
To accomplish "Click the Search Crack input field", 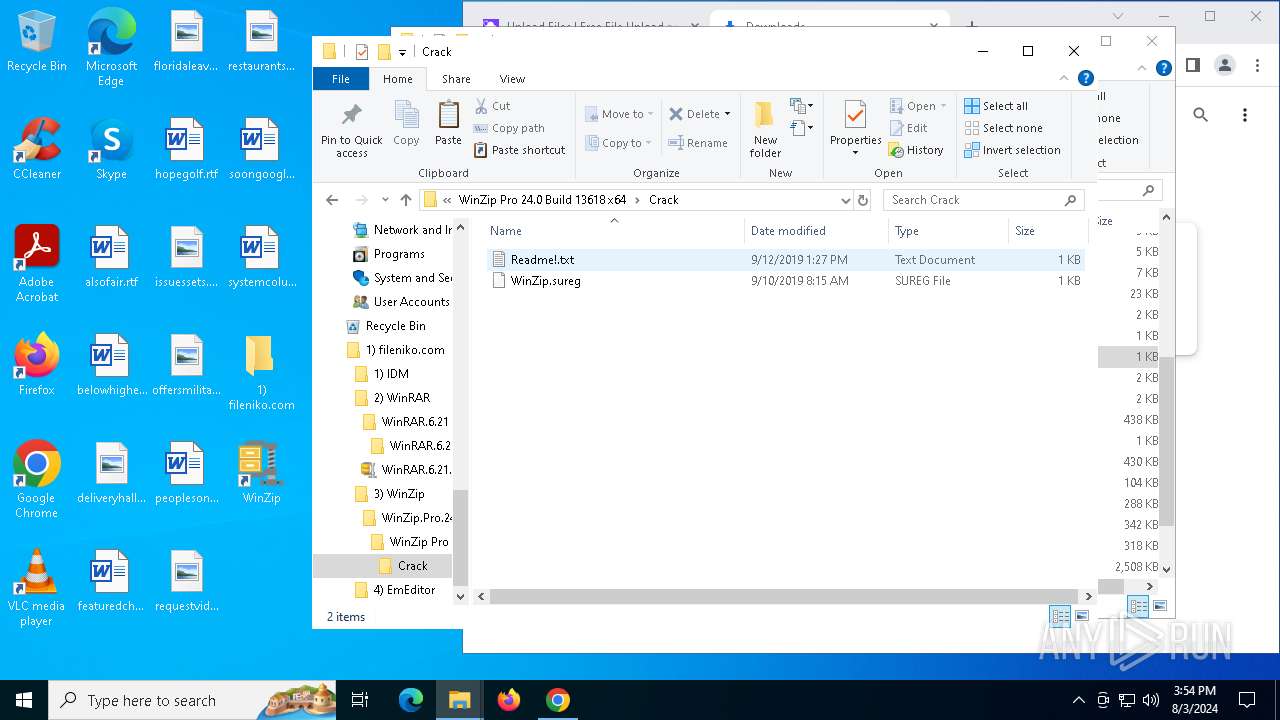I will coord(983,200).
